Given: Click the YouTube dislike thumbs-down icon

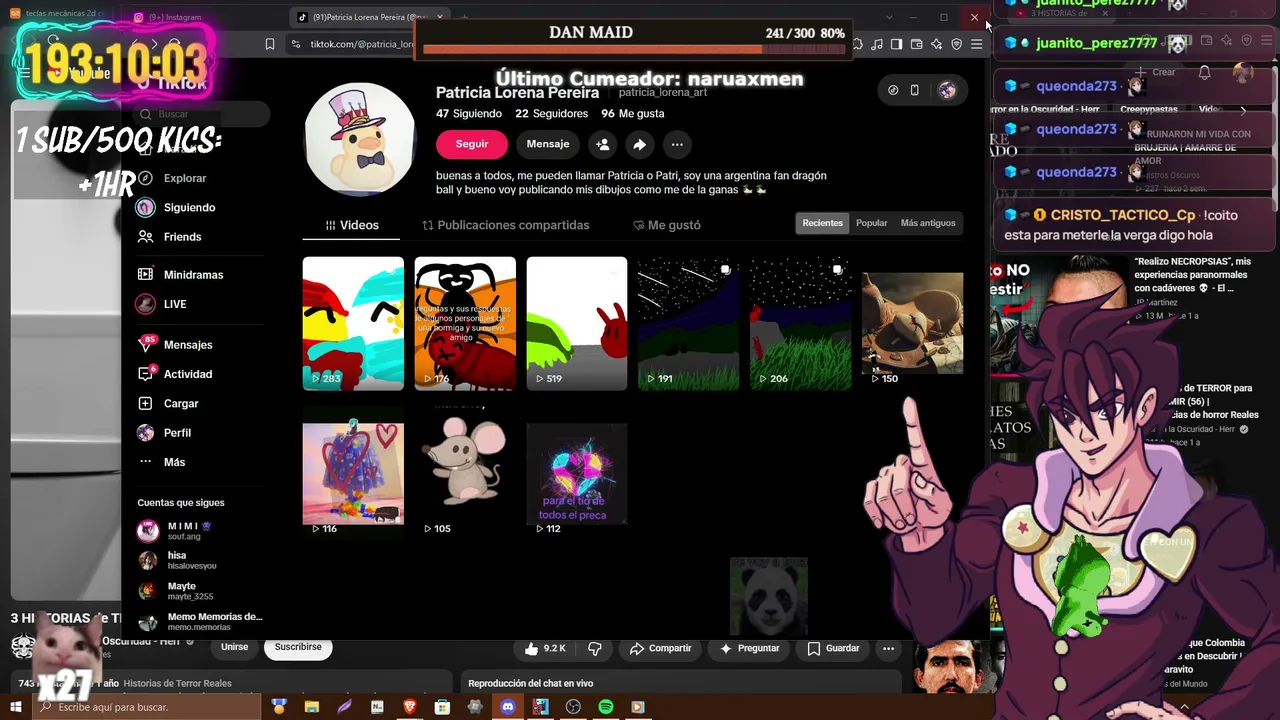Looking at the screenshot, I should pyautogui.click(x=595, y=648).
